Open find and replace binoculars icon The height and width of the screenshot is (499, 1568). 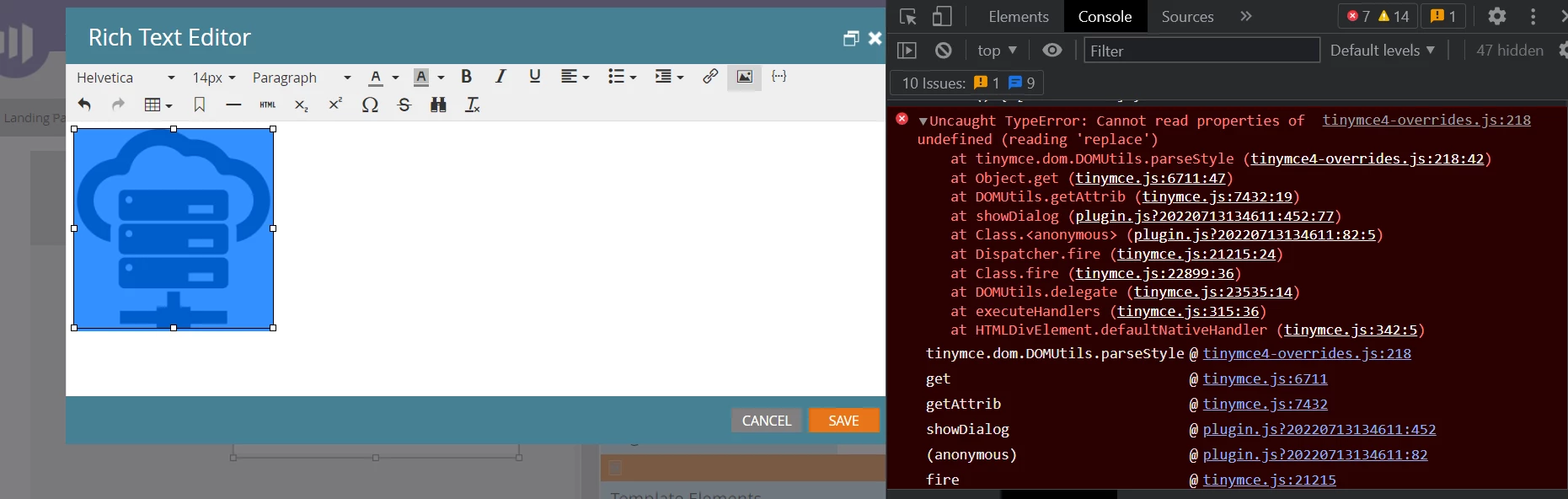click(438, 105)
